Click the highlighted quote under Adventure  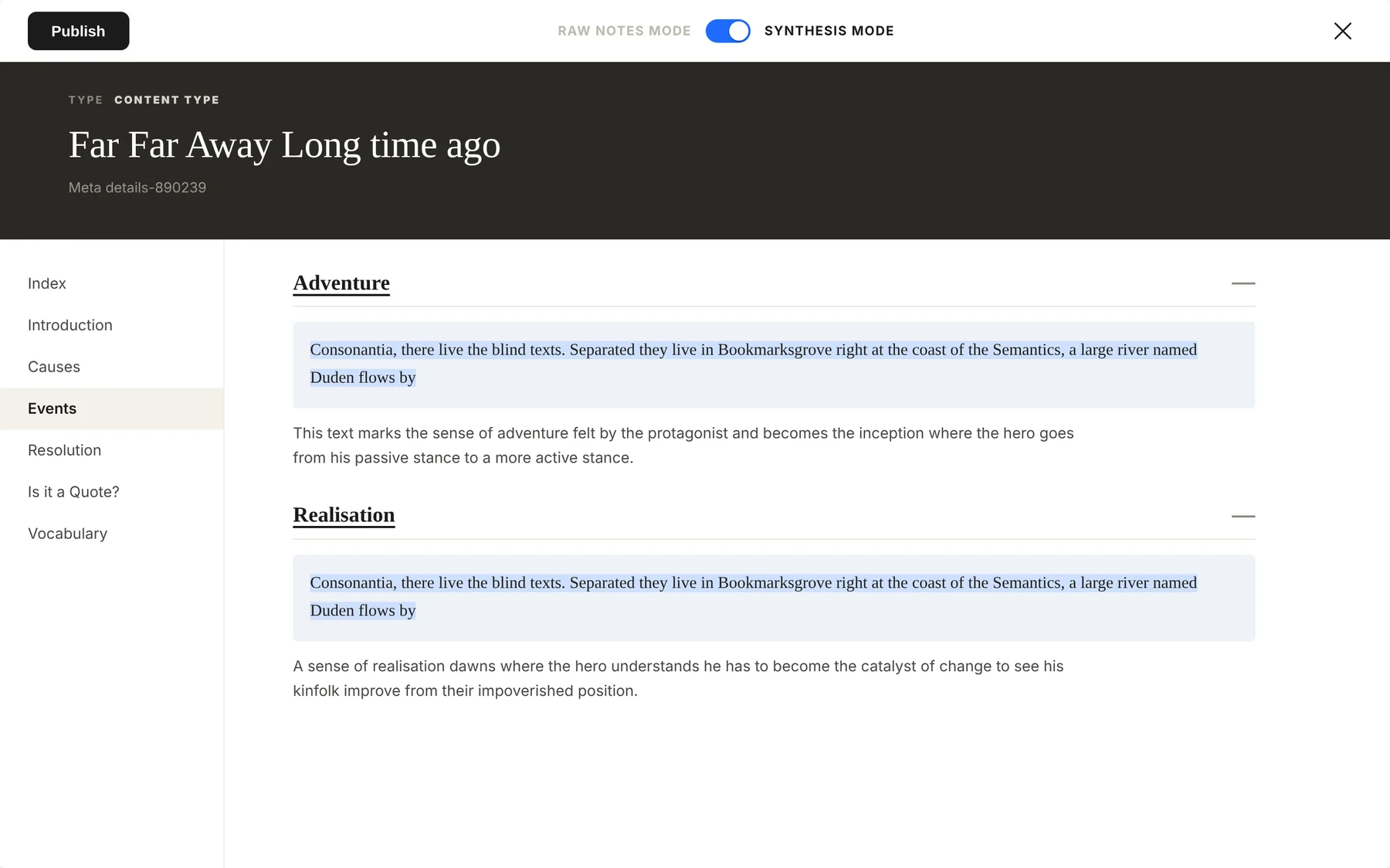pos(774,364)
